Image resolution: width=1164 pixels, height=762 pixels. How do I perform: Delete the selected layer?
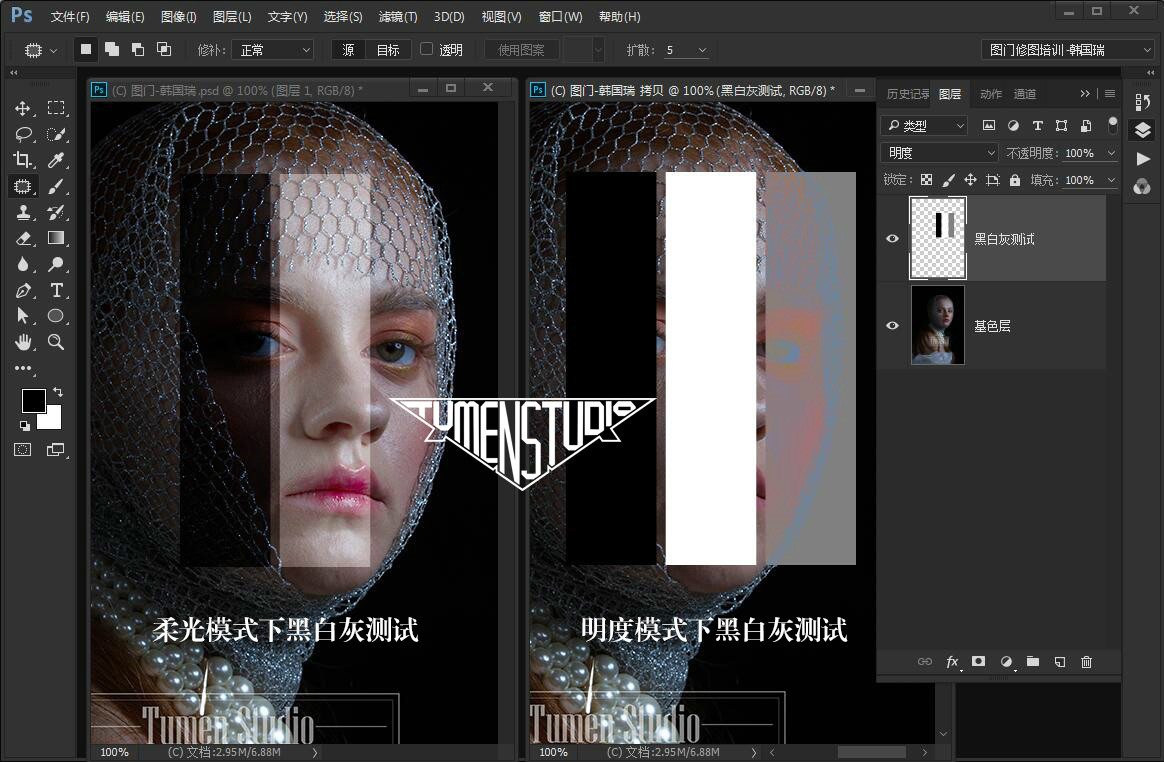pos(1086,662)
